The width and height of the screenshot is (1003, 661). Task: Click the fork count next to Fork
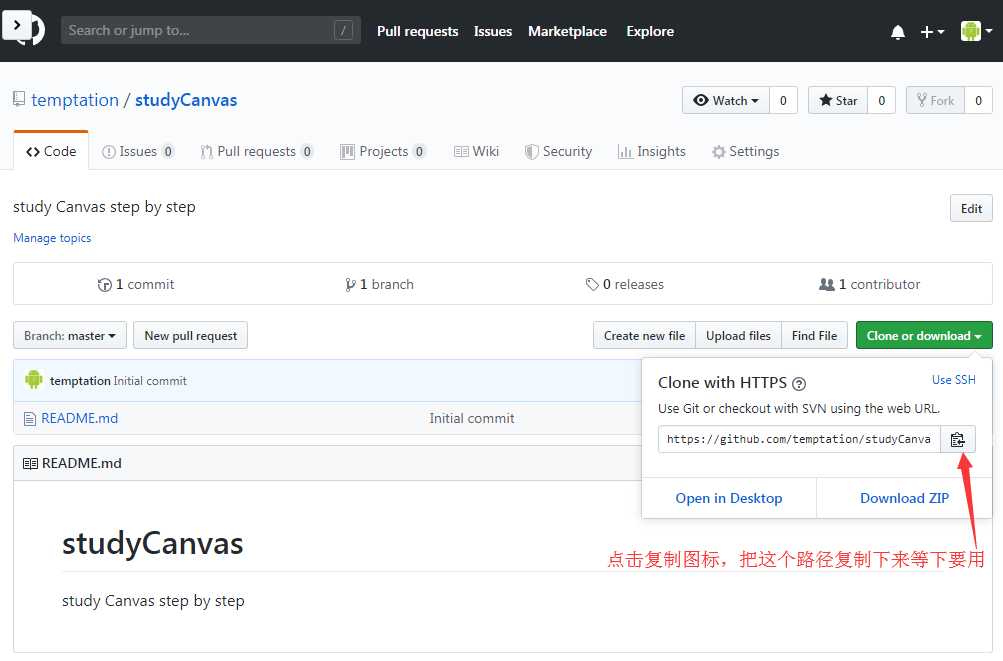tap(978, 100)
